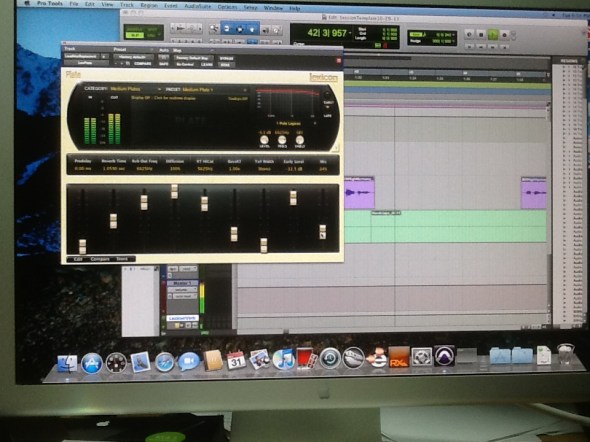The width and height of the screenshot is (590, 442).
Task: Open the LexPlate insert selector
Action: 86,63
